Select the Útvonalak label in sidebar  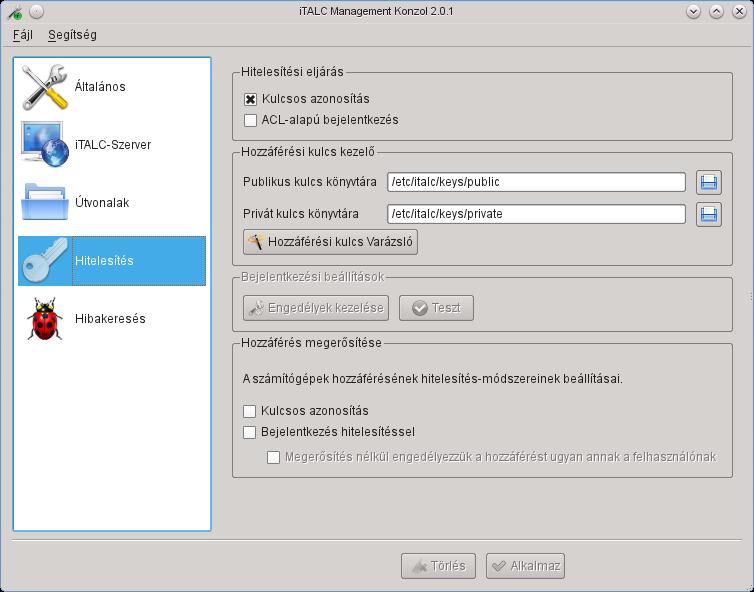point(102,203)
